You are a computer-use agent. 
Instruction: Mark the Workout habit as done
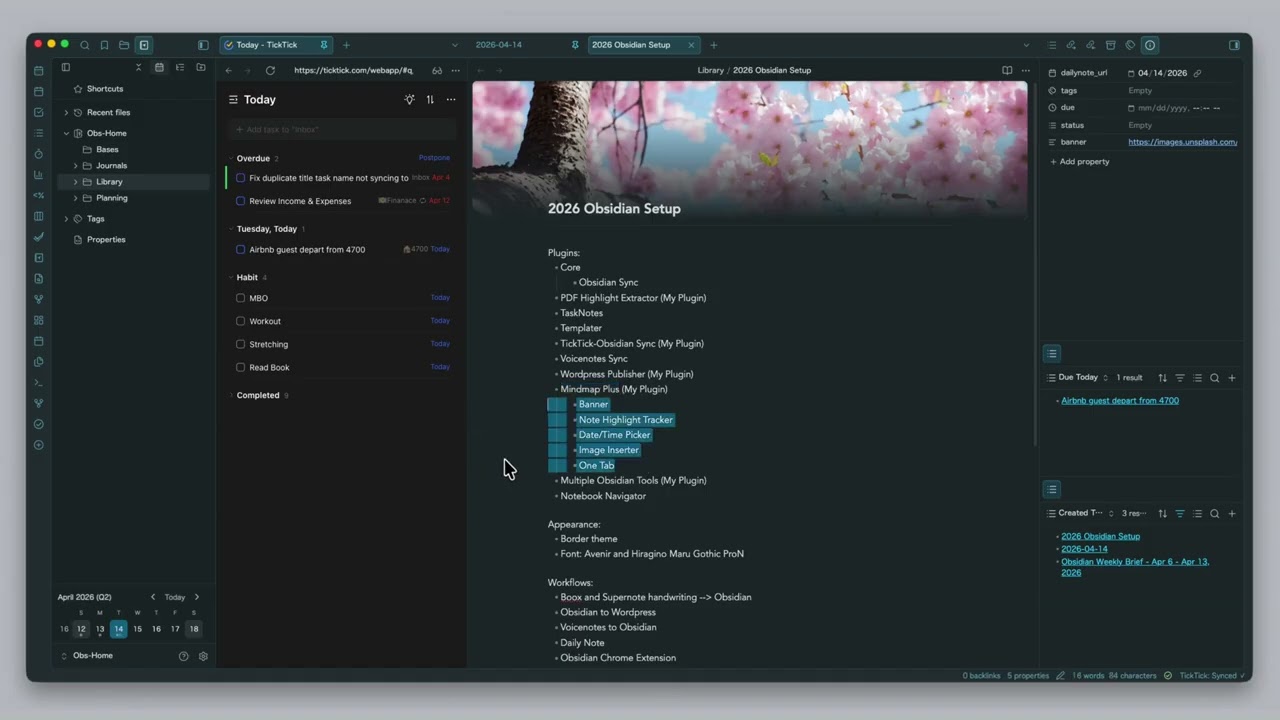240,321
